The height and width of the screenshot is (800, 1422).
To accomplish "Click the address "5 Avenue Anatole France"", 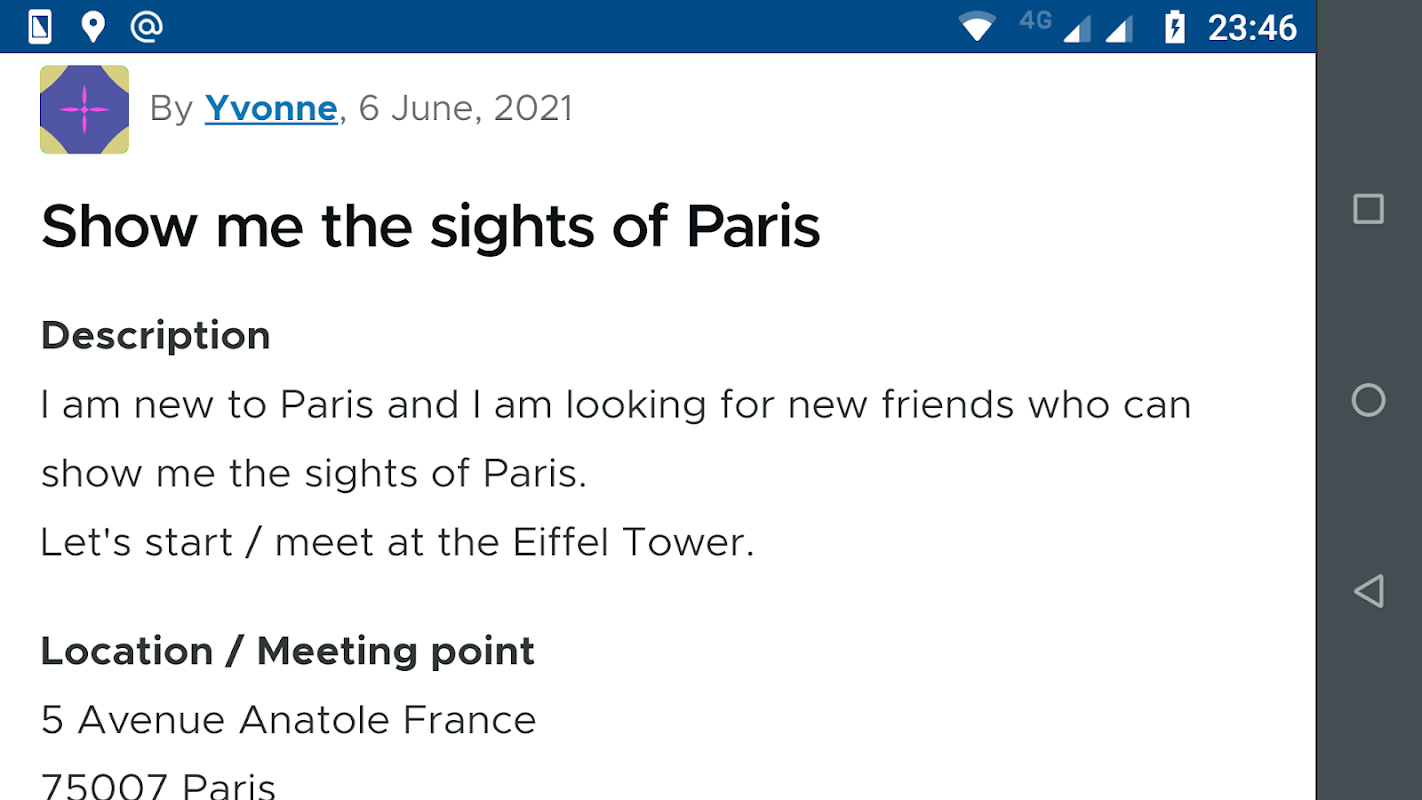I will coord(288,720).
